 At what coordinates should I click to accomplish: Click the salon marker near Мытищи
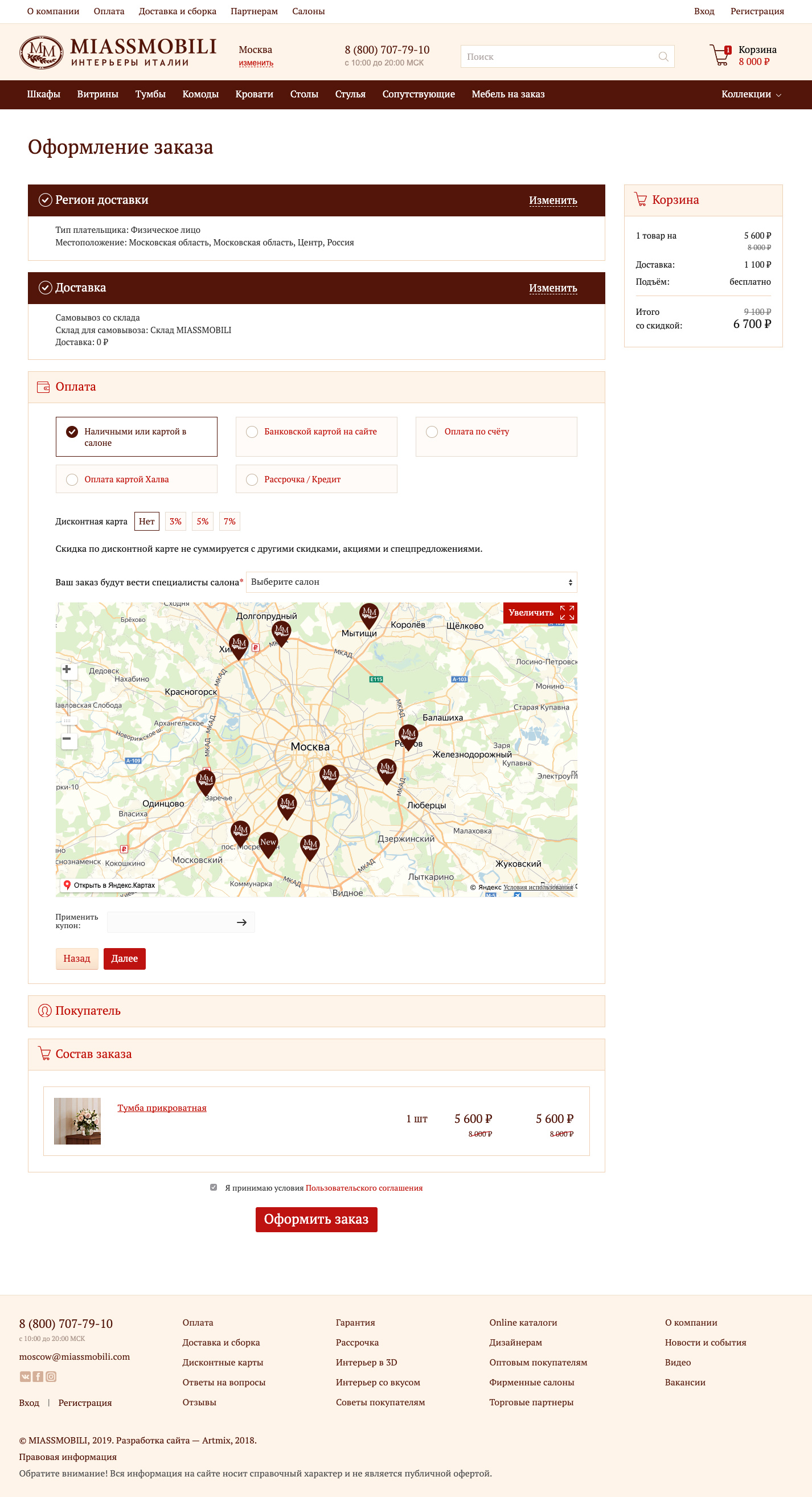tap(368, 616)
